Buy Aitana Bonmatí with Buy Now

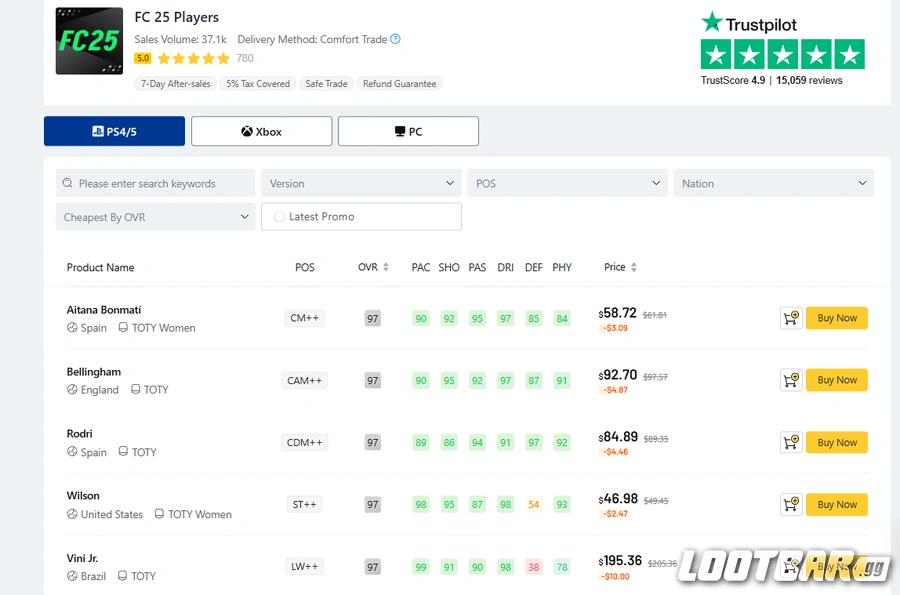[x=837, y=318]
